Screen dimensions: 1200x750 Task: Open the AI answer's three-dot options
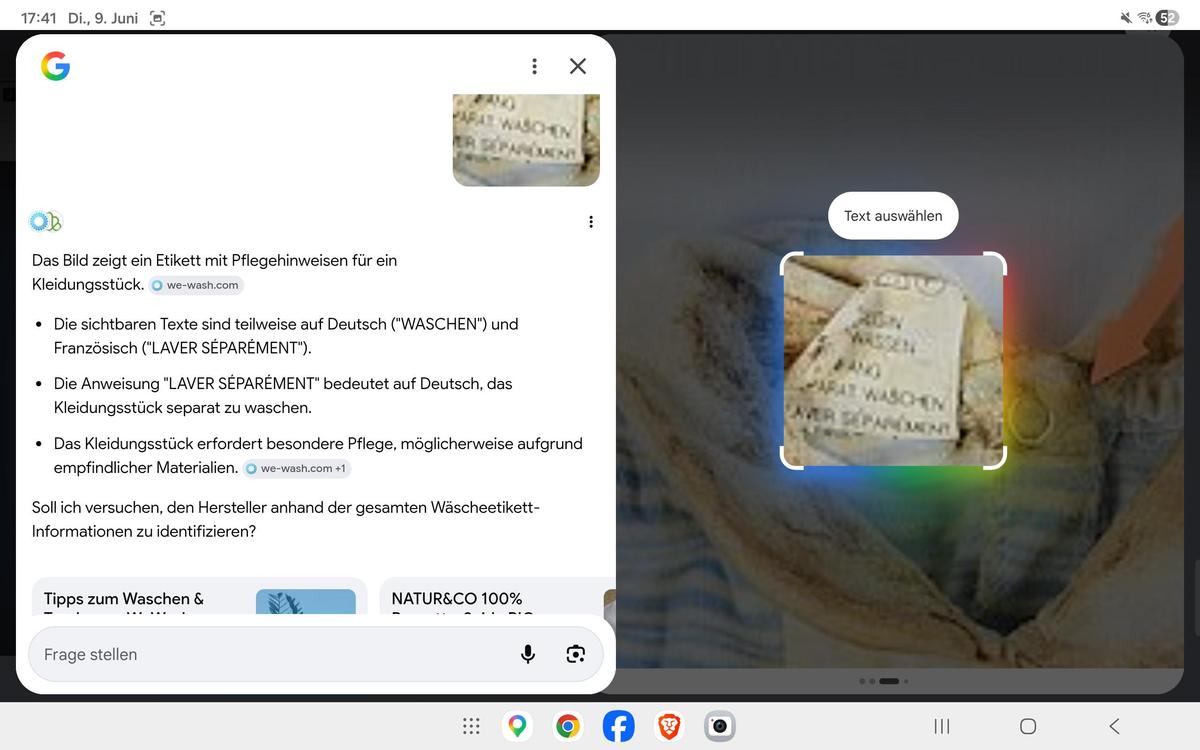[x=591, y=222]
